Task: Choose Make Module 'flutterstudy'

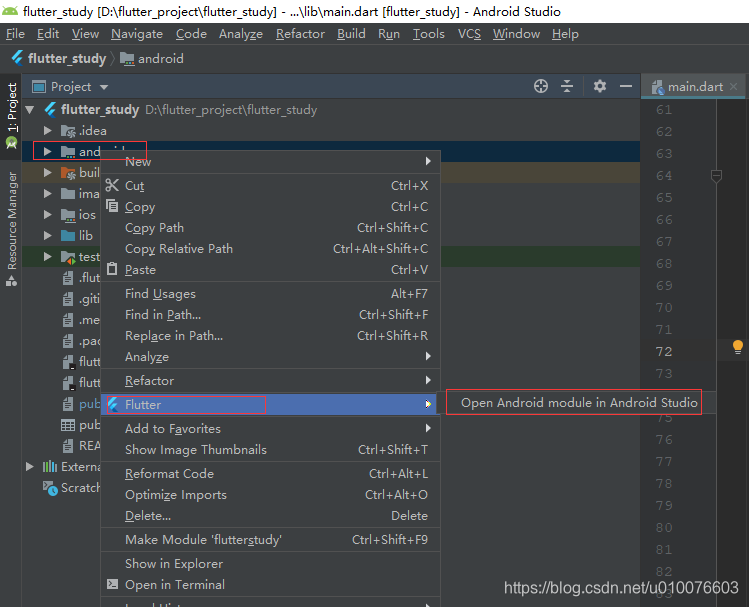Action: click(270, 540)
